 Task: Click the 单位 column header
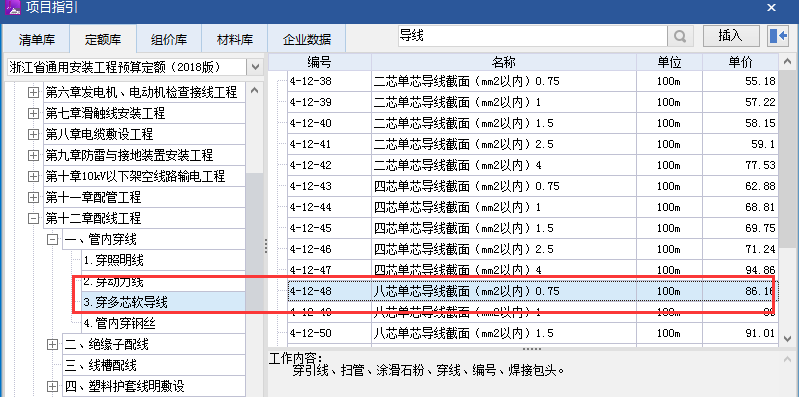point(669,62)
